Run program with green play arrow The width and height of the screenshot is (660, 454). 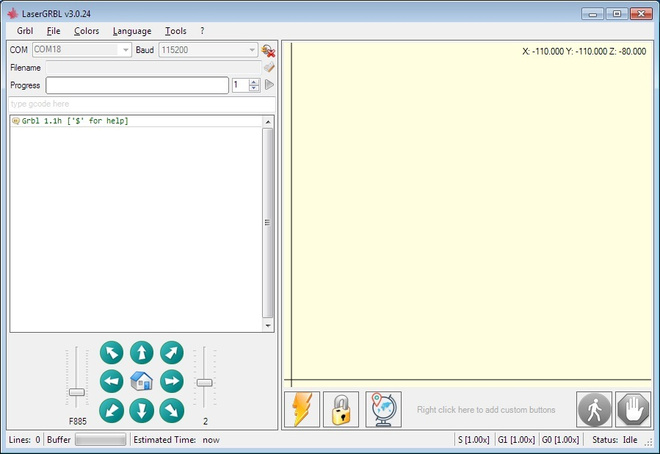pyautogui.click(x=269, y=85)
